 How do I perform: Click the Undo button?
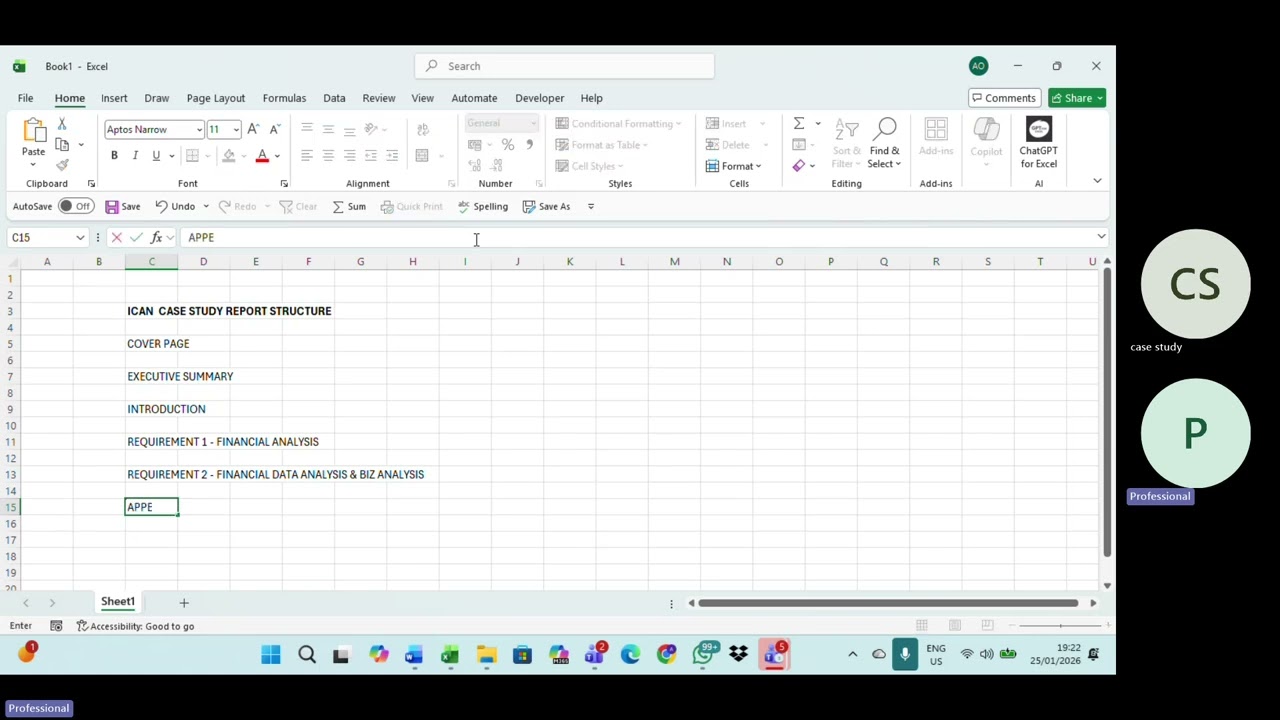click(175, 206)
